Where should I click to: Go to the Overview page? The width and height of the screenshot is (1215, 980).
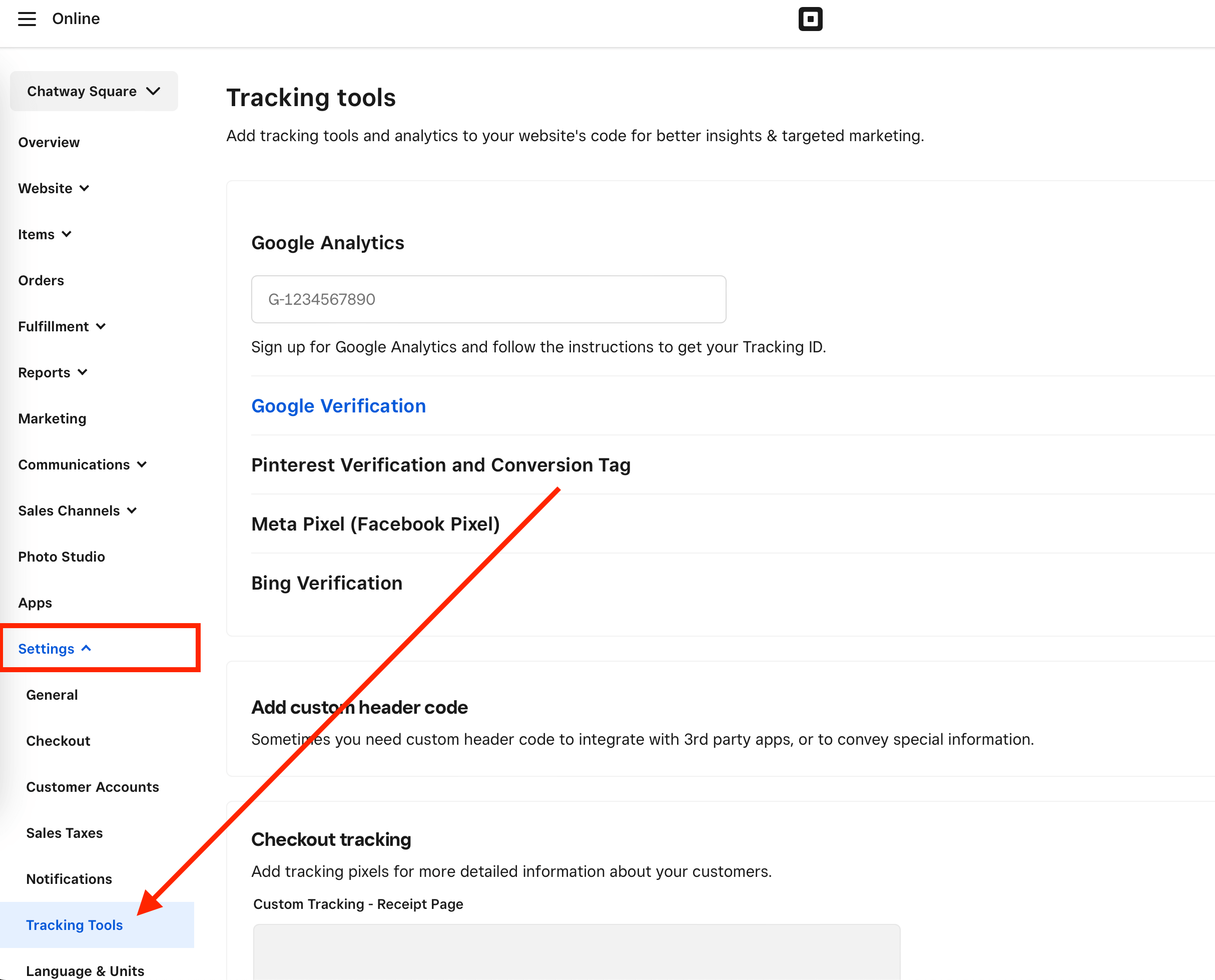click(49, 142)
